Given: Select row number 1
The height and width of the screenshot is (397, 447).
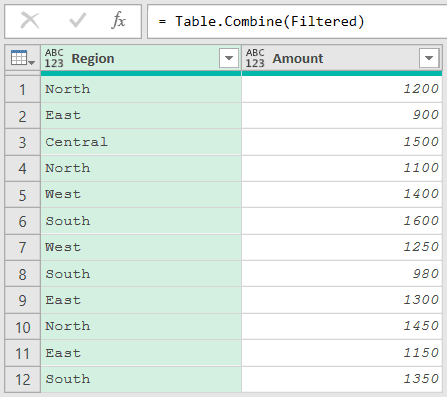Looking at the screenshot, I should [x=22, y=89].
